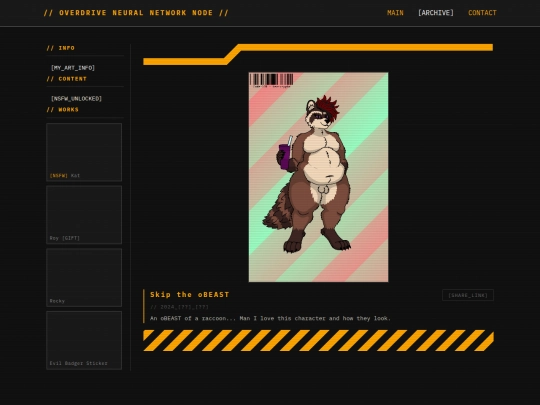This screenshot has width=540, height=405.
Task: Click the Skip the oBEAST title
Action: point(189,294)
